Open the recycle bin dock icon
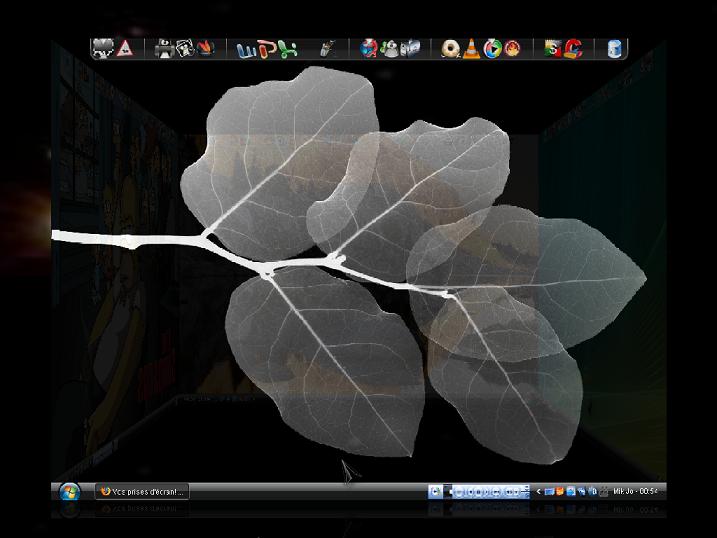This screenshot has width=717, height=538. [614, 48]
